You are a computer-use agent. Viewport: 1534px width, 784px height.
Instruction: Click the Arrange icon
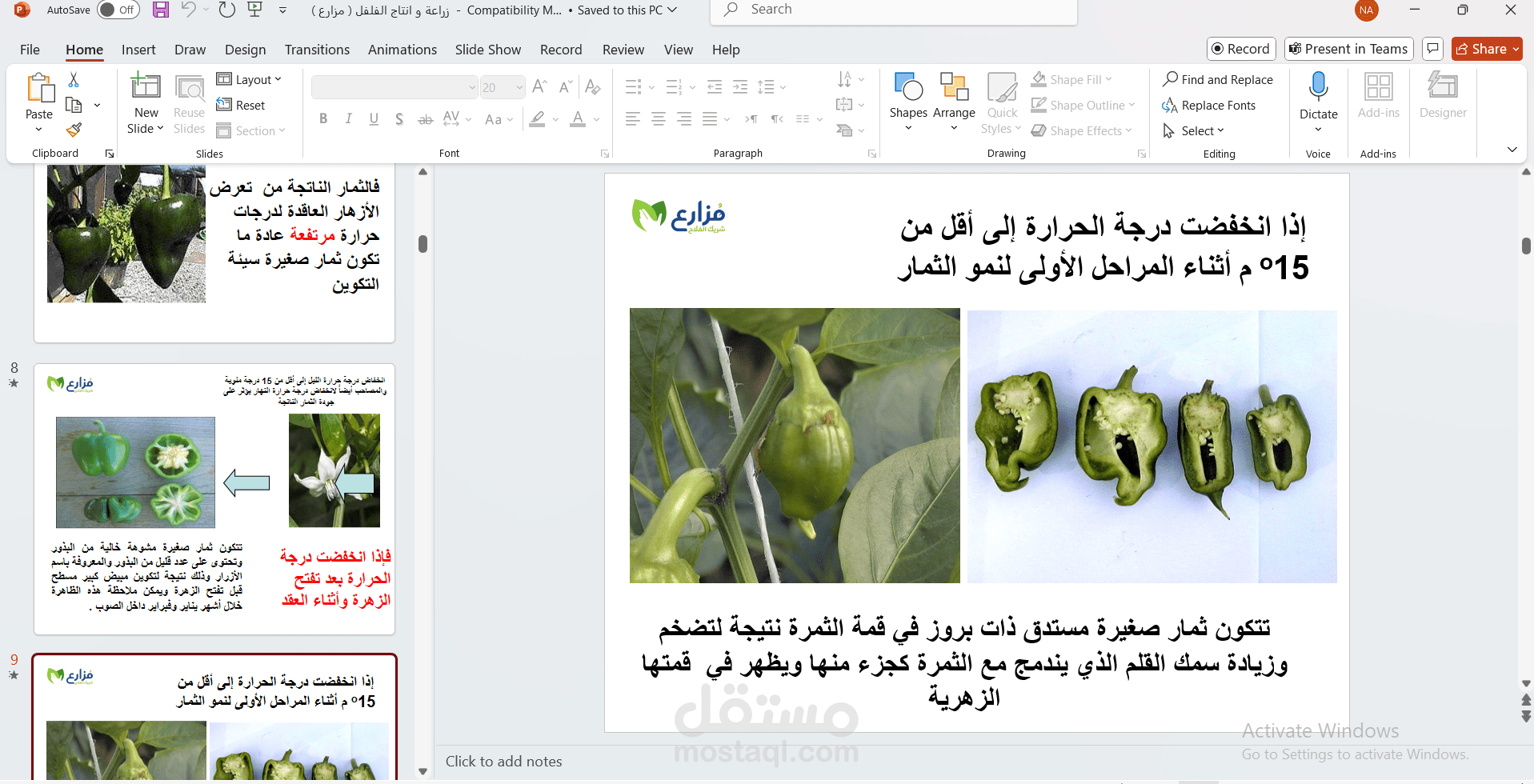[x=954, y=86]
